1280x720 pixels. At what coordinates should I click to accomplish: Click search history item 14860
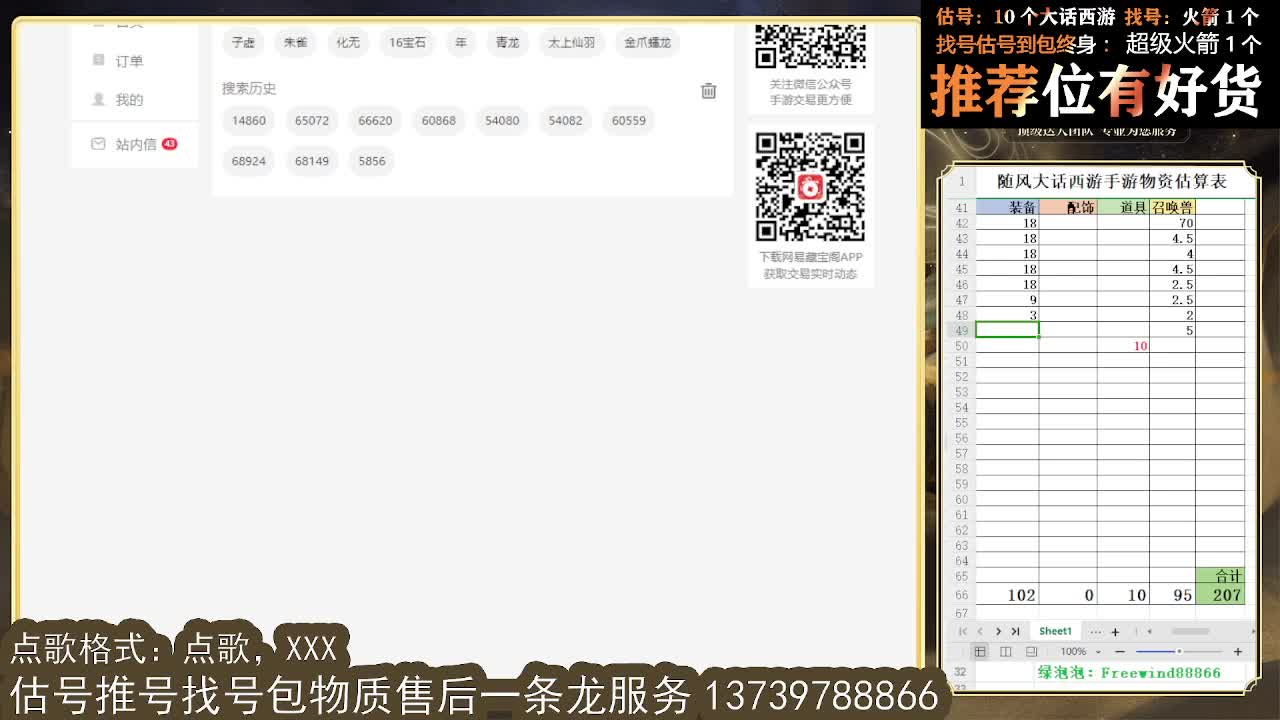point(248,120)
